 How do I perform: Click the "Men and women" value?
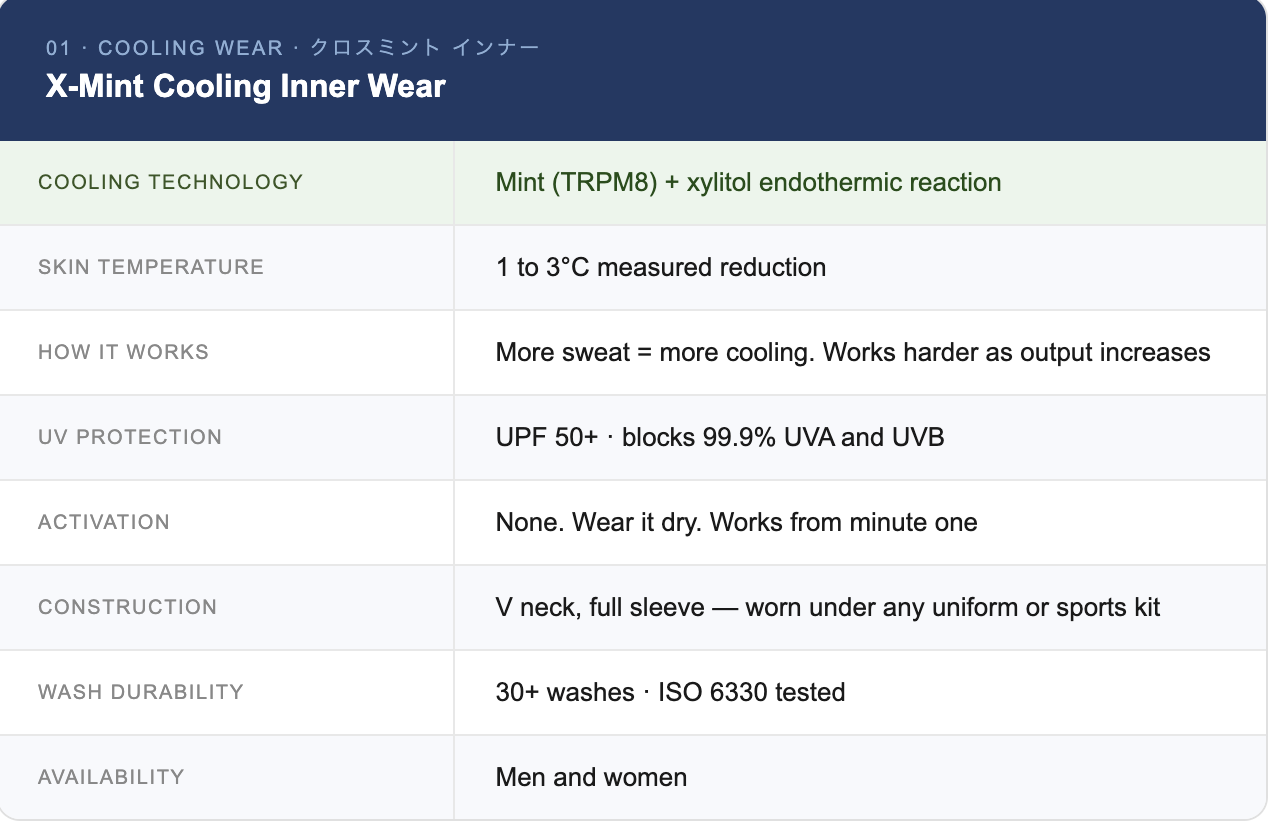[x=591, y=777]
